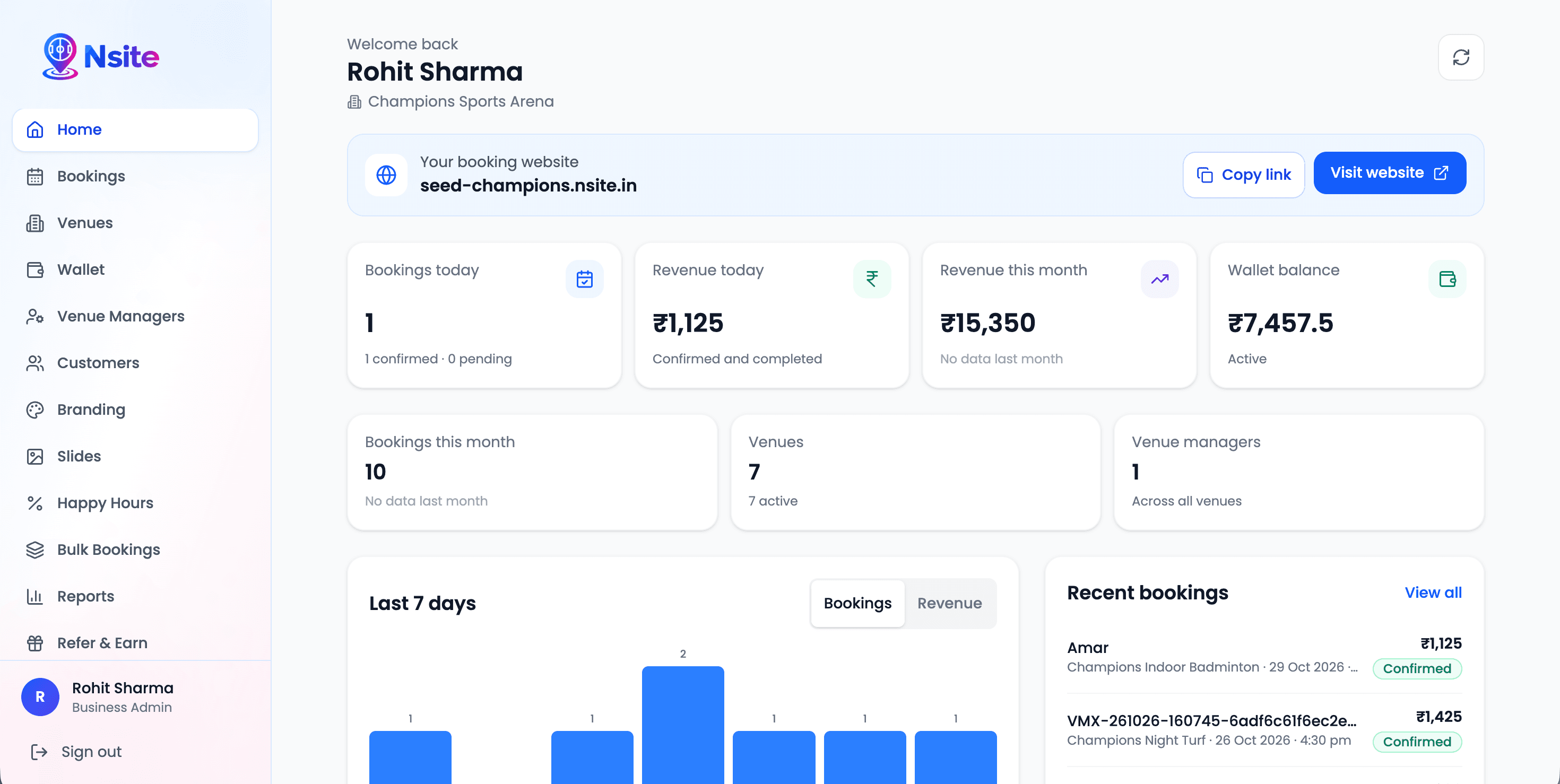Click View all recent bookings
This screenshot has width=1560, height=784.
1433,592
